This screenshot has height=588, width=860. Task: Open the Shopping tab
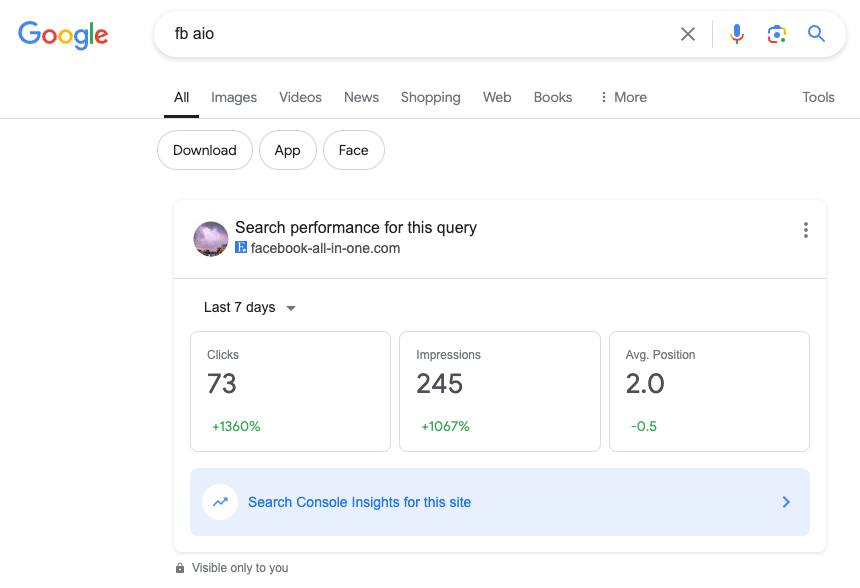click(431, 97)
